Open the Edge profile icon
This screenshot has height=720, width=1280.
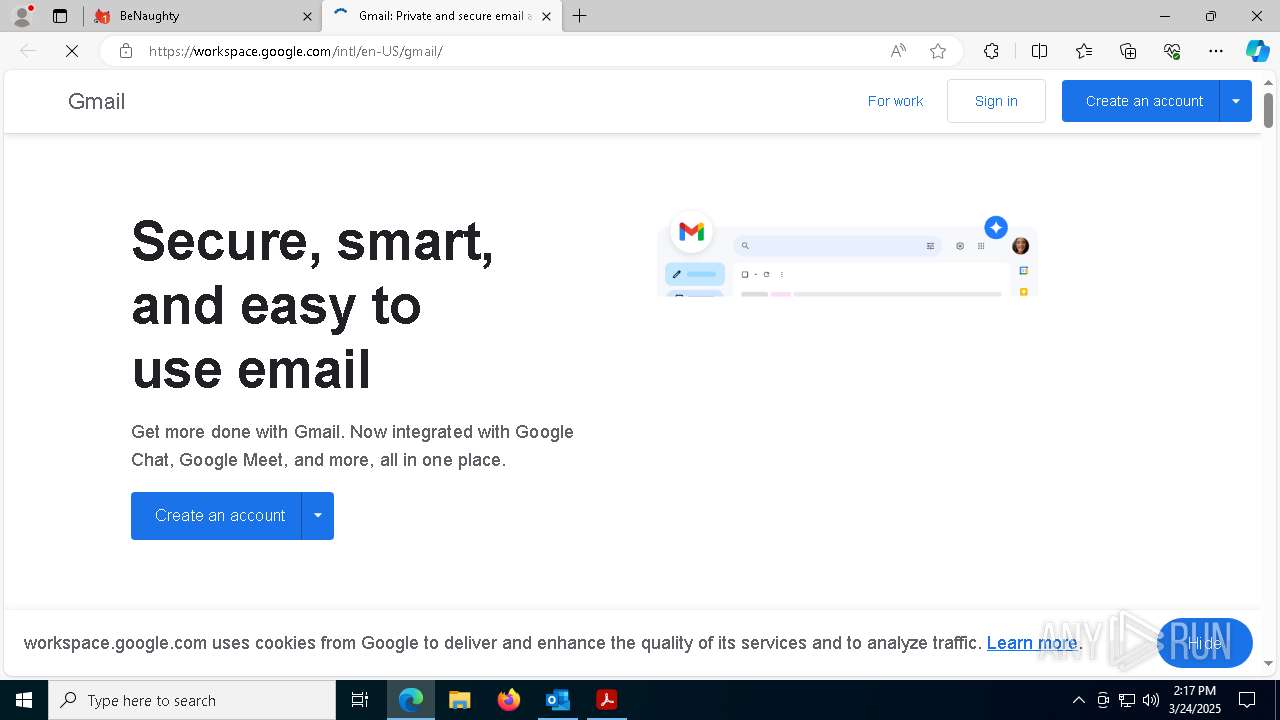coord(22,16)
